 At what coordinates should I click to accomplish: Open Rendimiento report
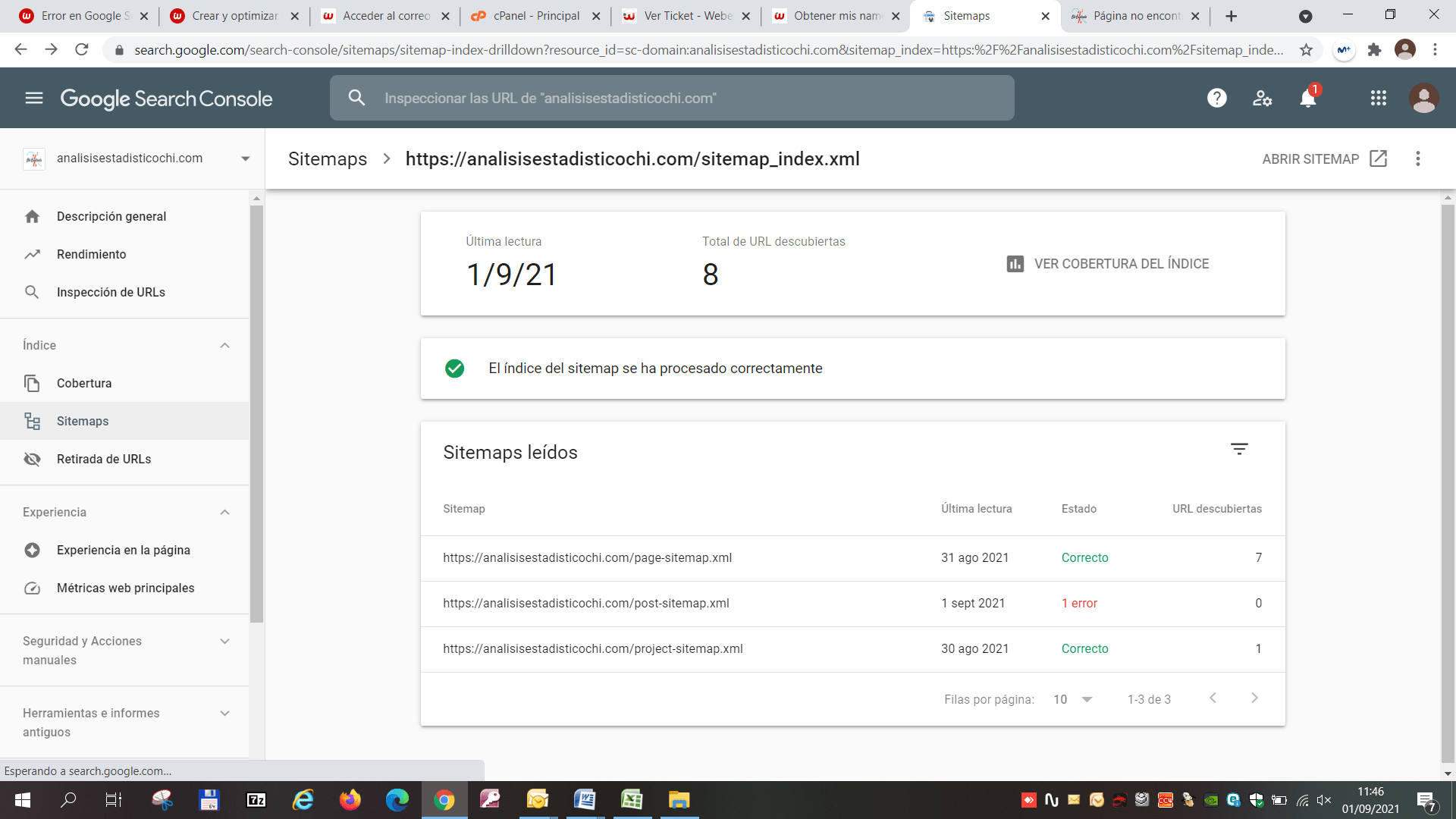pos(124,255)
